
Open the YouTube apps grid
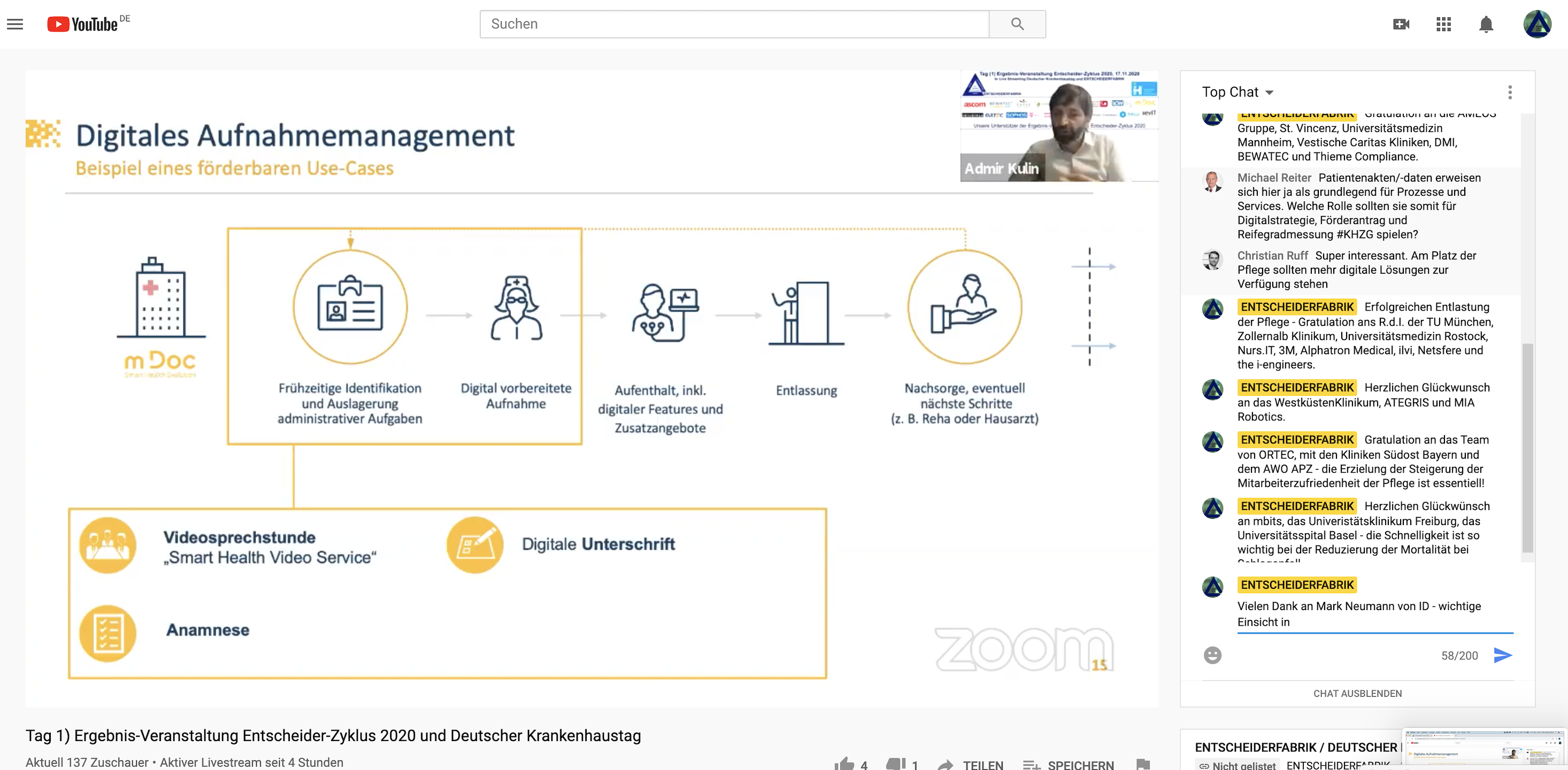(x=1444, y=24)
